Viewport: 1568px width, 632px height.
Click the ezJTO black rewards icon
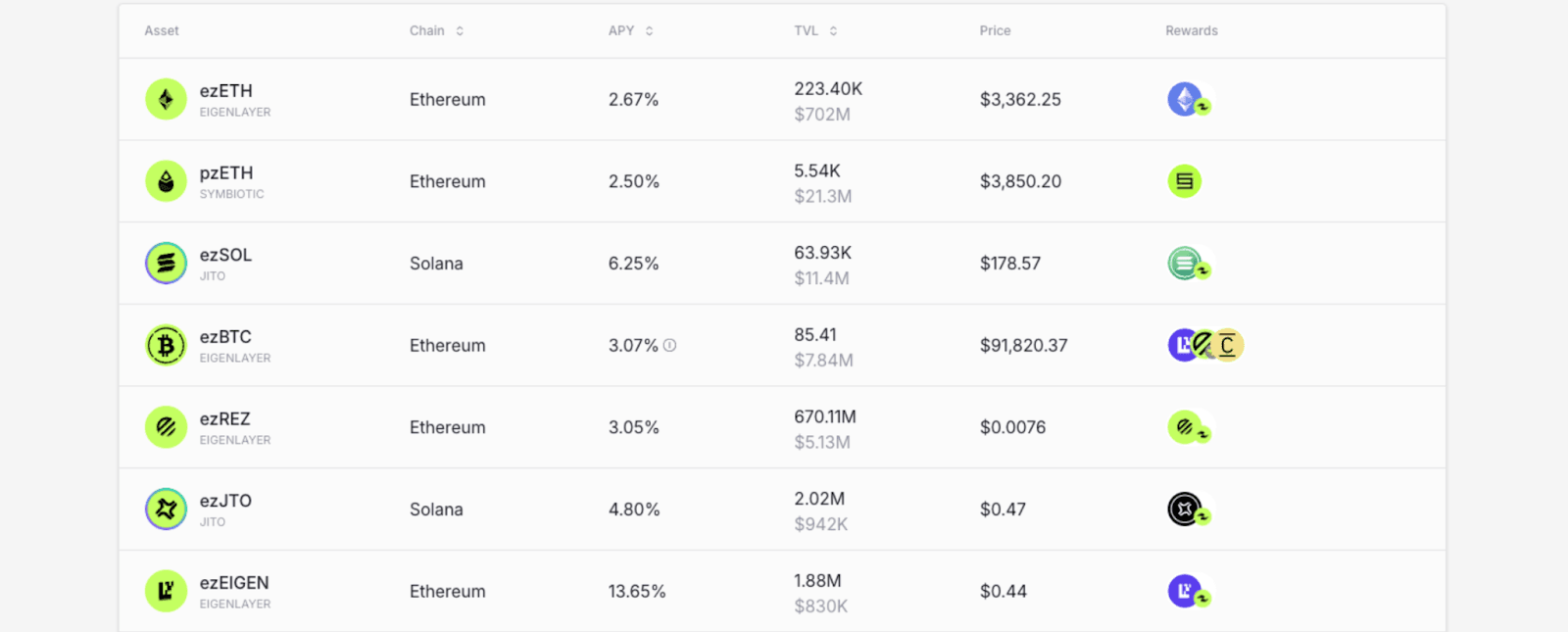[x=1185, y=510]
